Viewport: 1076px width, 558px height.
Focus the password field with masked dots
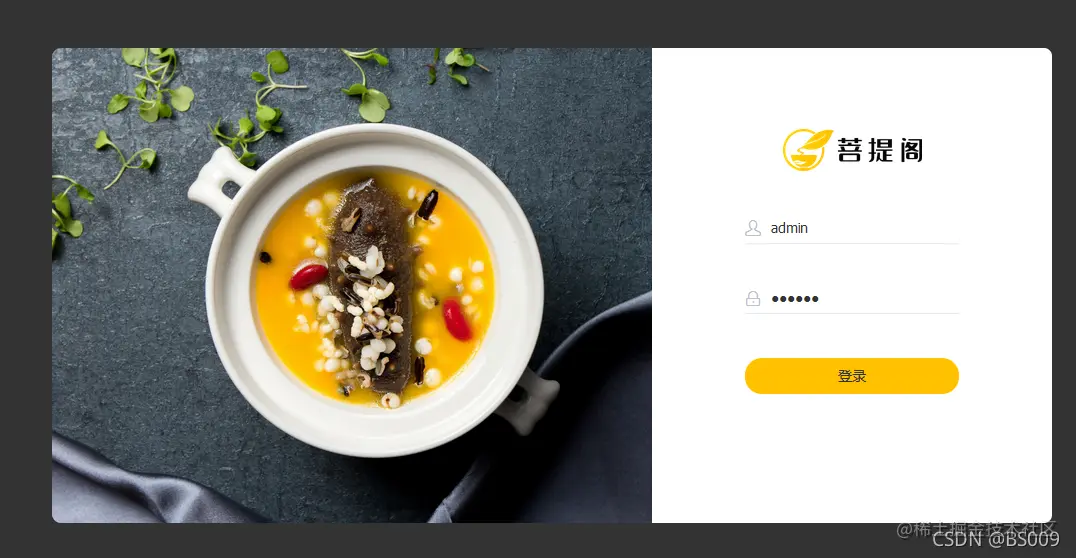point(852,299)
